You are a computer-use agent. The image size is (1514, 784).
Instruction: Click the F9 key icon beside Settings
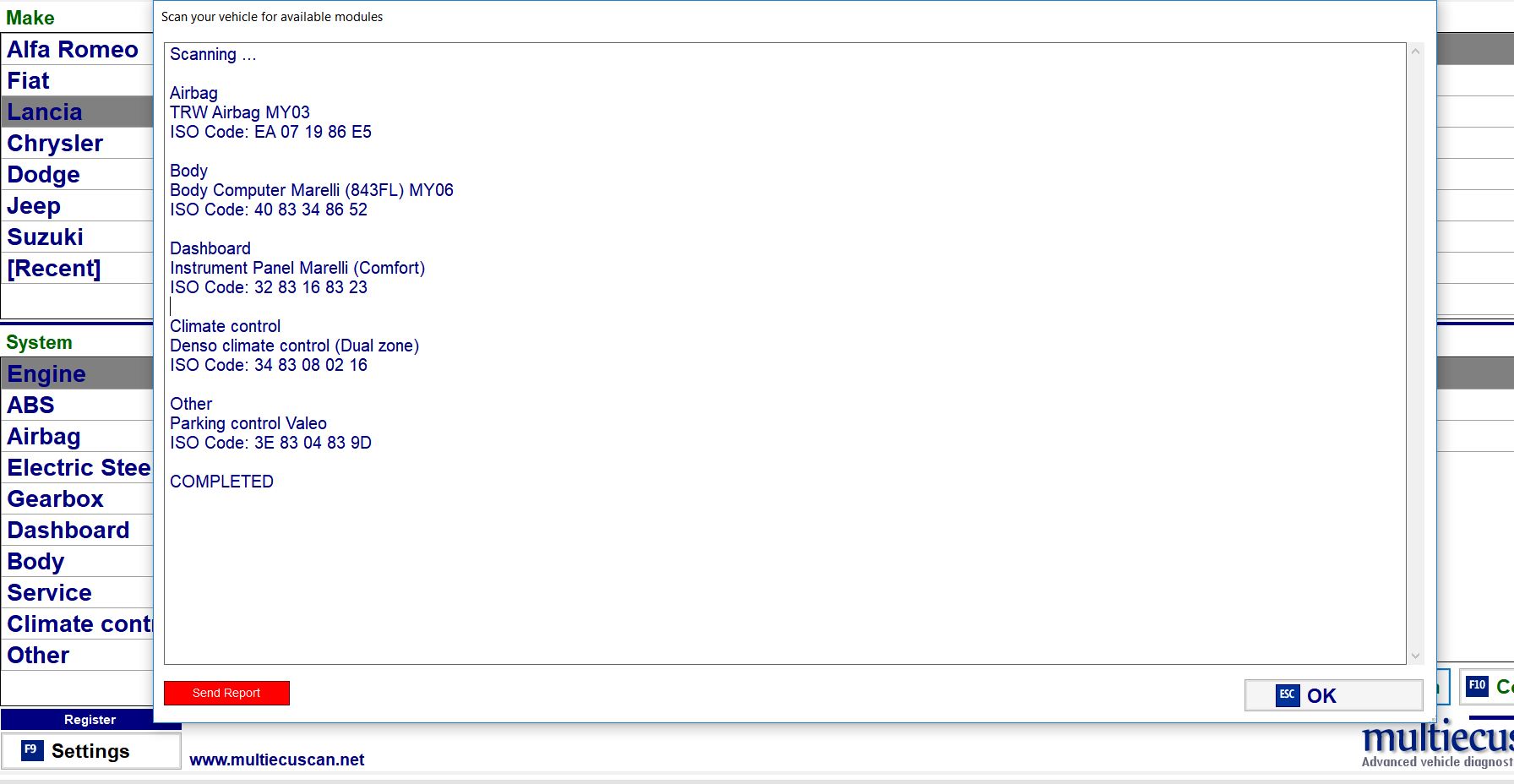click(x=31, y=750)
